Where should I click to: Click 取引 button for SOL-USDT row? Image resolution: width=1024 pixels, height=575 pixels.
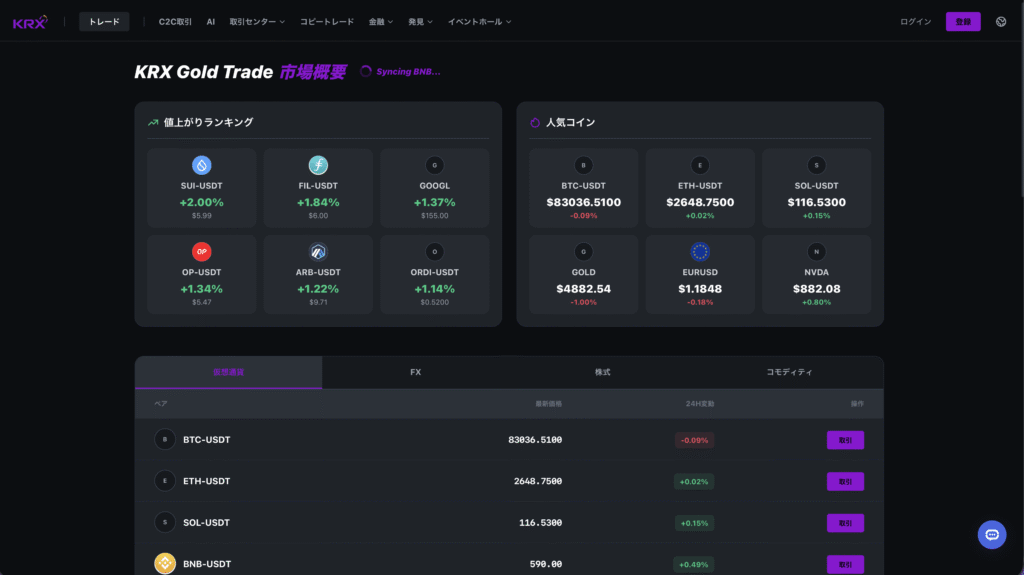coord(845,523)
